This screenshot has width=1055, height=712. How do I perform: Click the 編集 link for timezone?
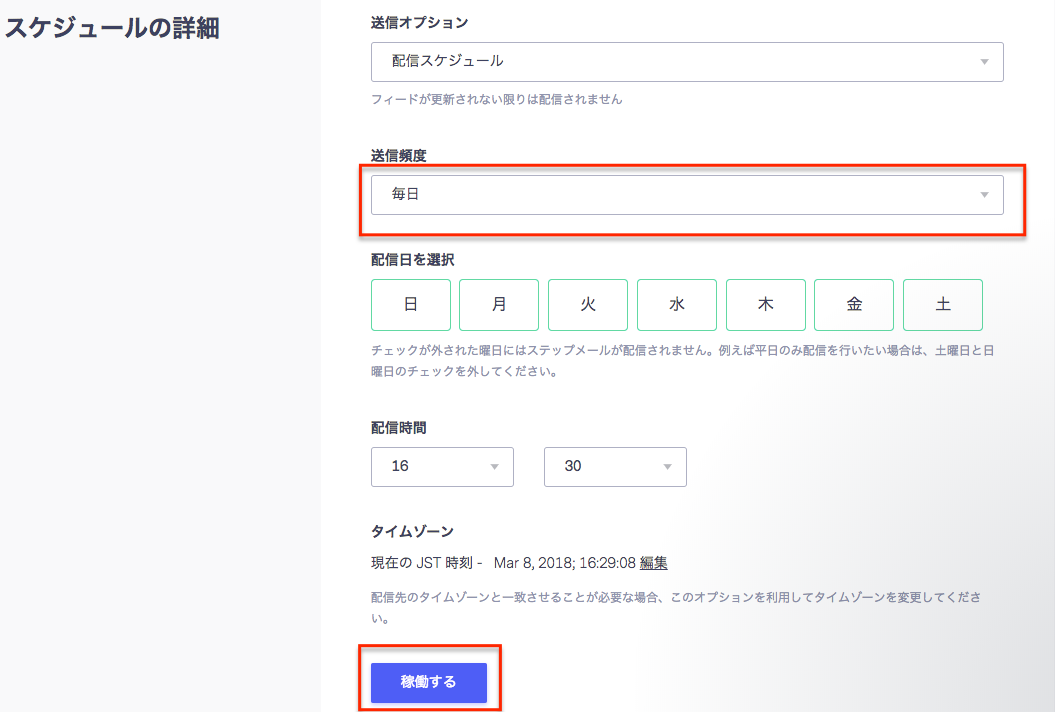coord(653,563)
